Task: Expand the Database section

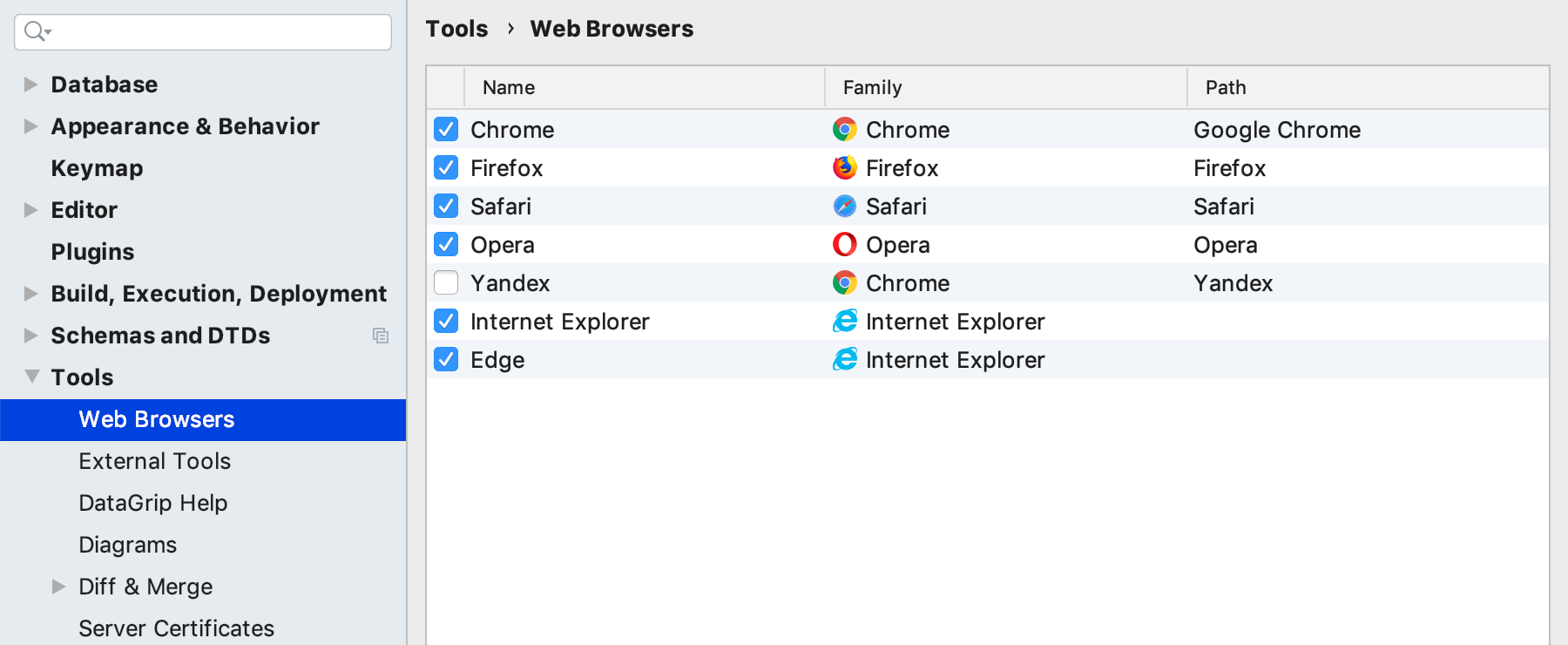Action: click(31, 84)
